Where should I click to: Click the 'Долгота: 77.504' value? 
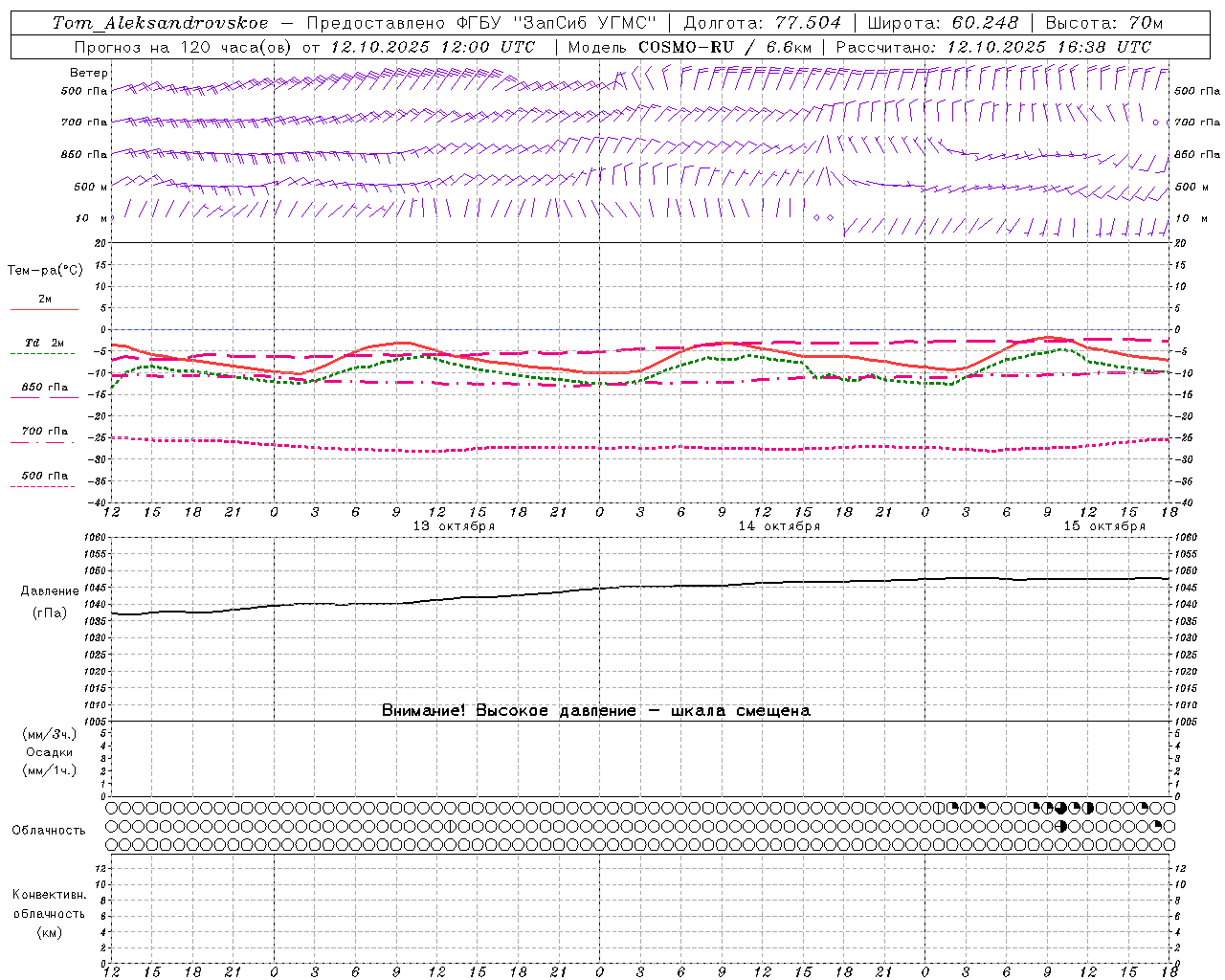click(763, 23)
